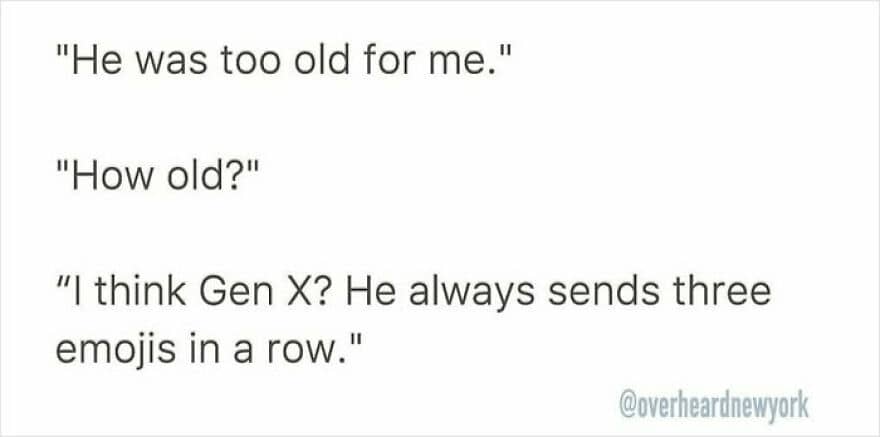Select the word "me." in first quote
The height and width of the screenshot is (437, 880).
pyautogui.click(x=471, y=62)
